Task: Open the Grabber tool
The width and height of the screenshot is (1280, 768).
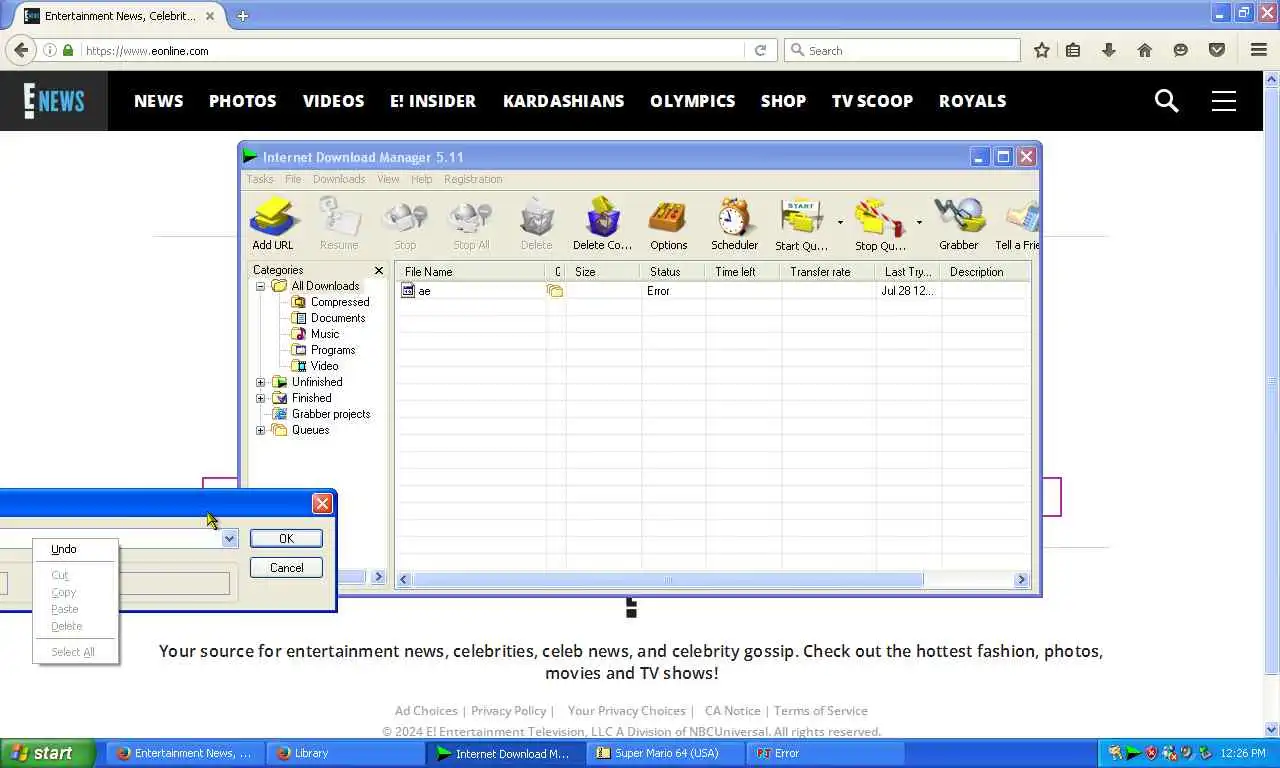Action: click(x=958, y=223)
